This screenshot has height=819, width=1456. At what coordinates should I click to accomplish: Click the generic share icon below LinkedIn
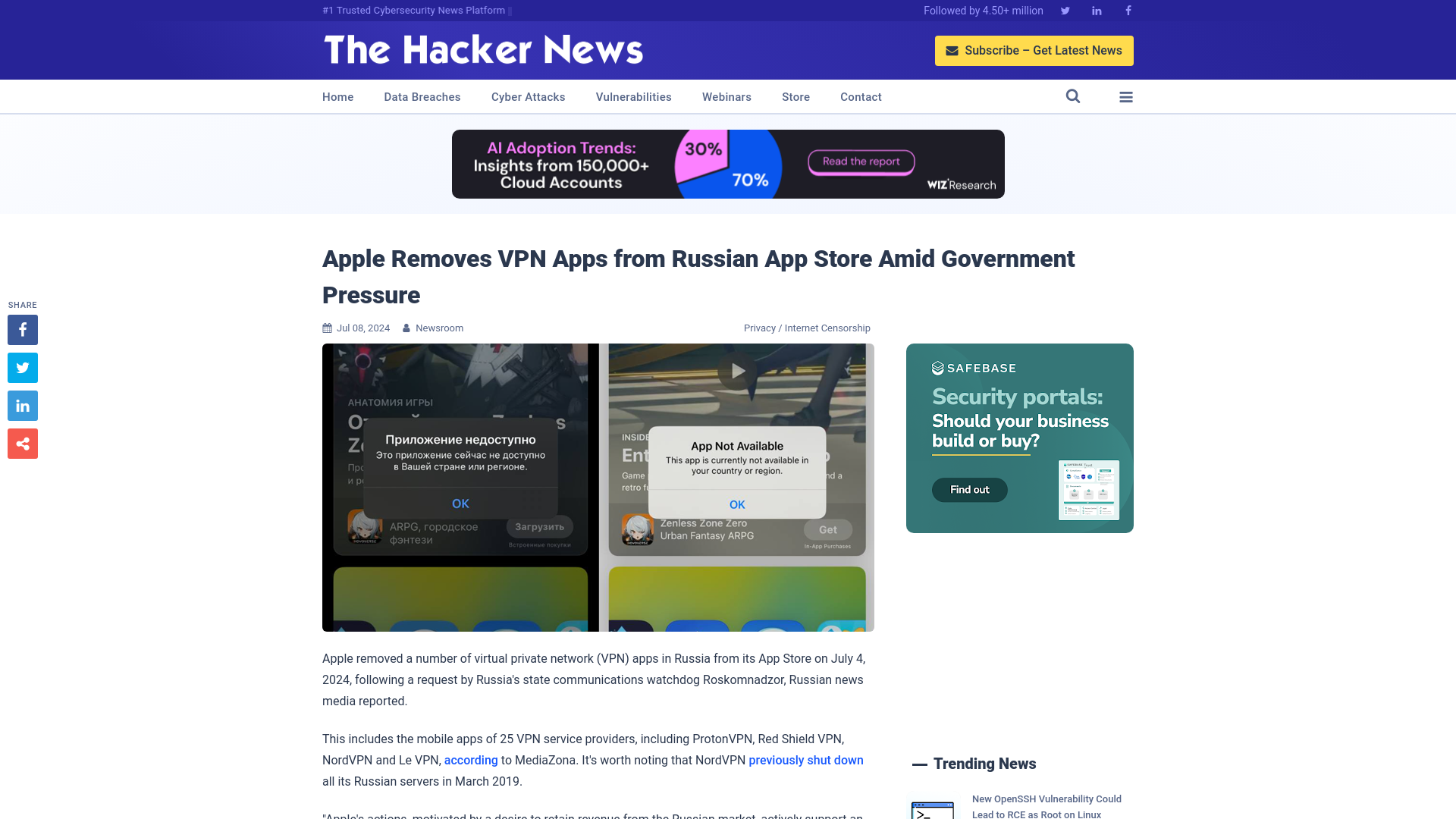click(x=22, y=443)
